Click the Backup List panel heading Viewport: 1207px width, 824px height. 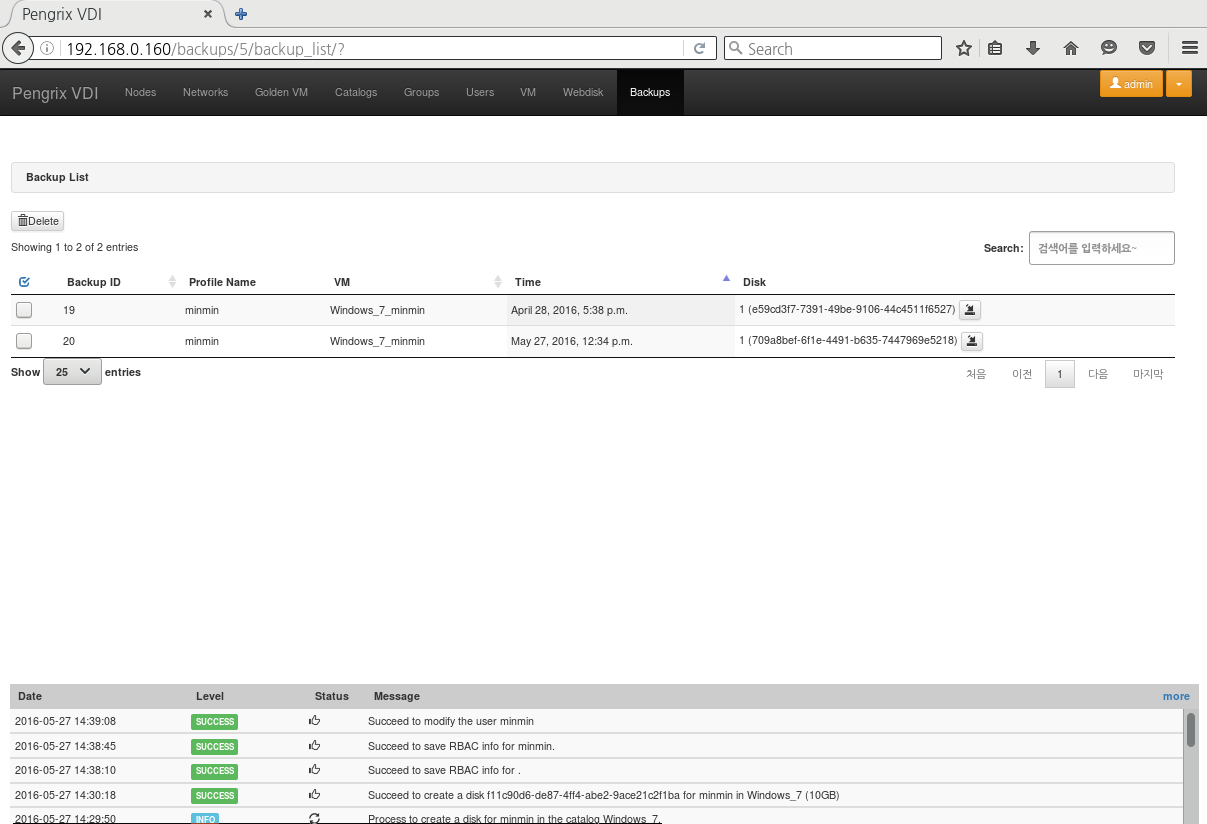tap(592, 177)
